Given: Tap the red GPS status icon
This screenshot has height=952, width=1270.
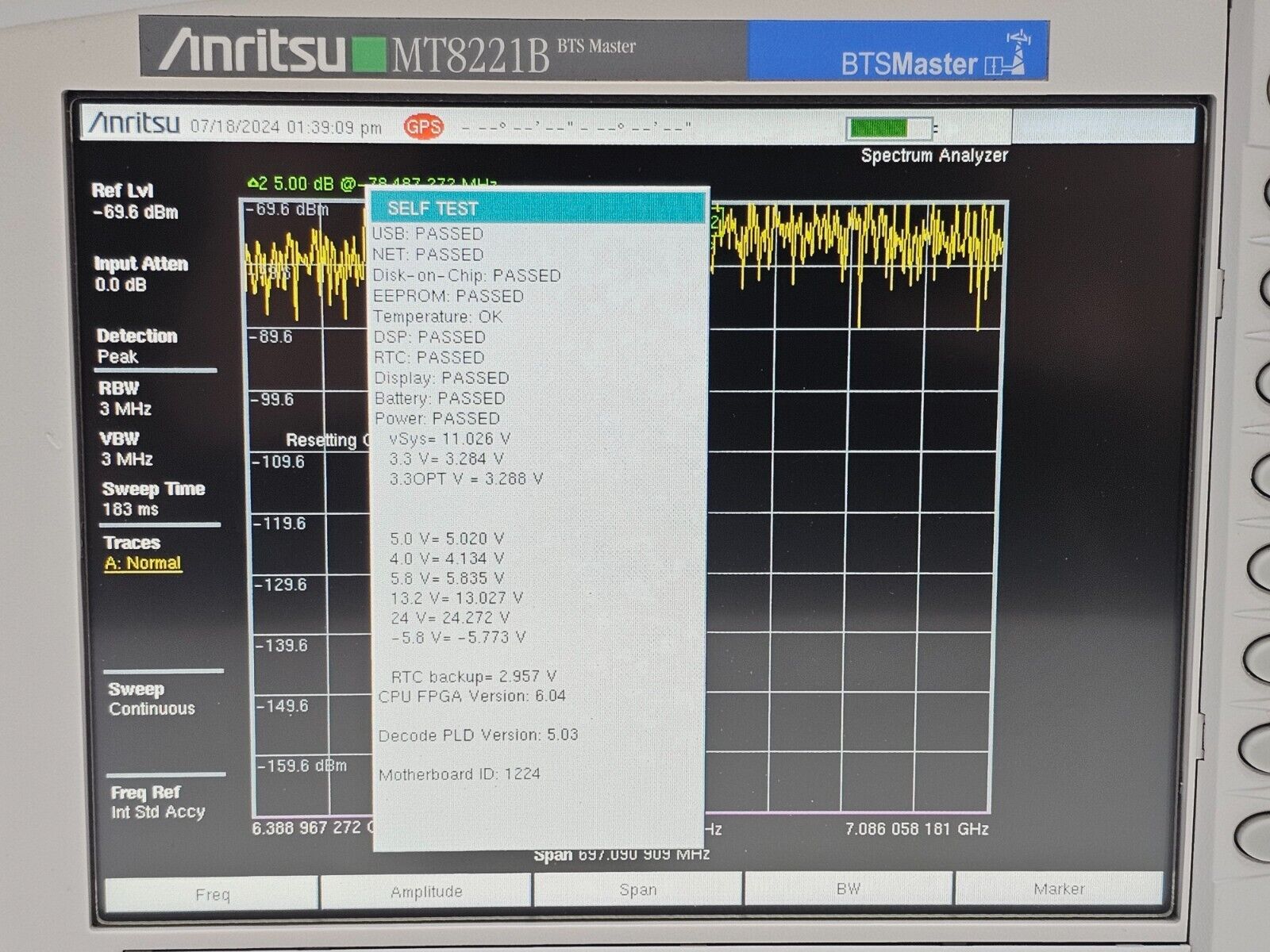Looking at the screenshot, I should click(x=423, y=126).
